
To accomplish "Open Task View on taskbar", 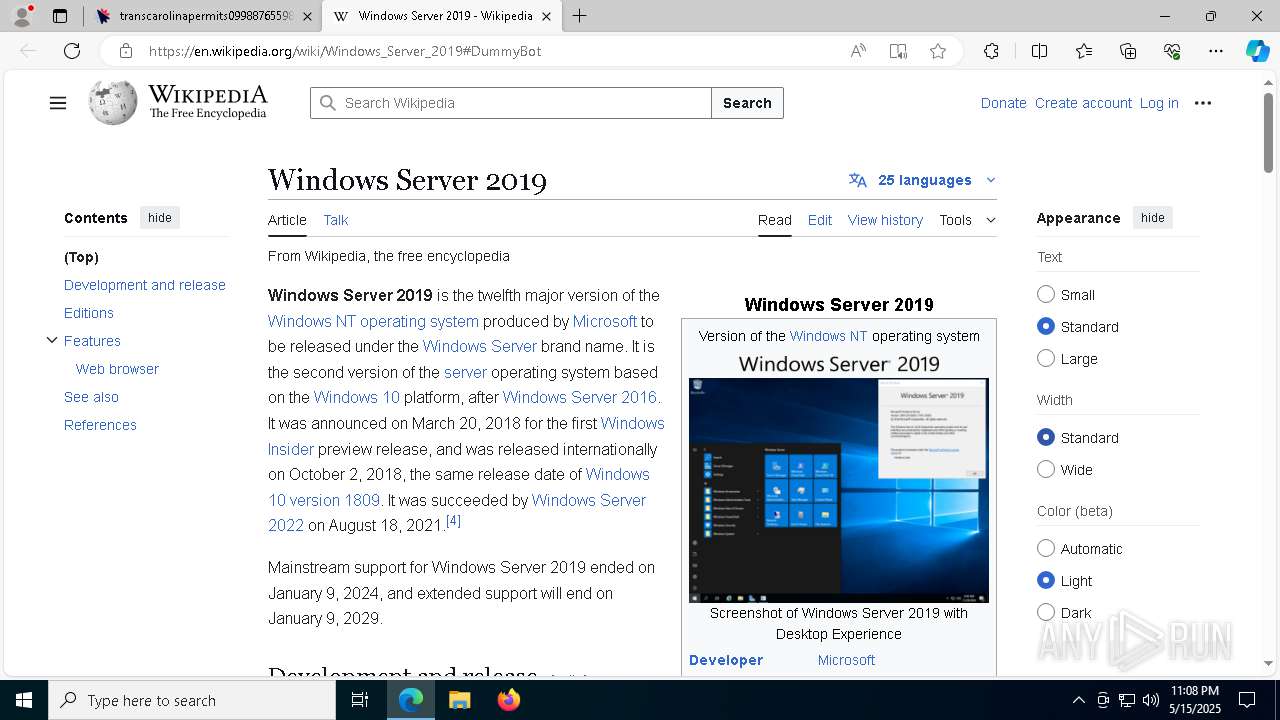I will [x=360, y=700].
